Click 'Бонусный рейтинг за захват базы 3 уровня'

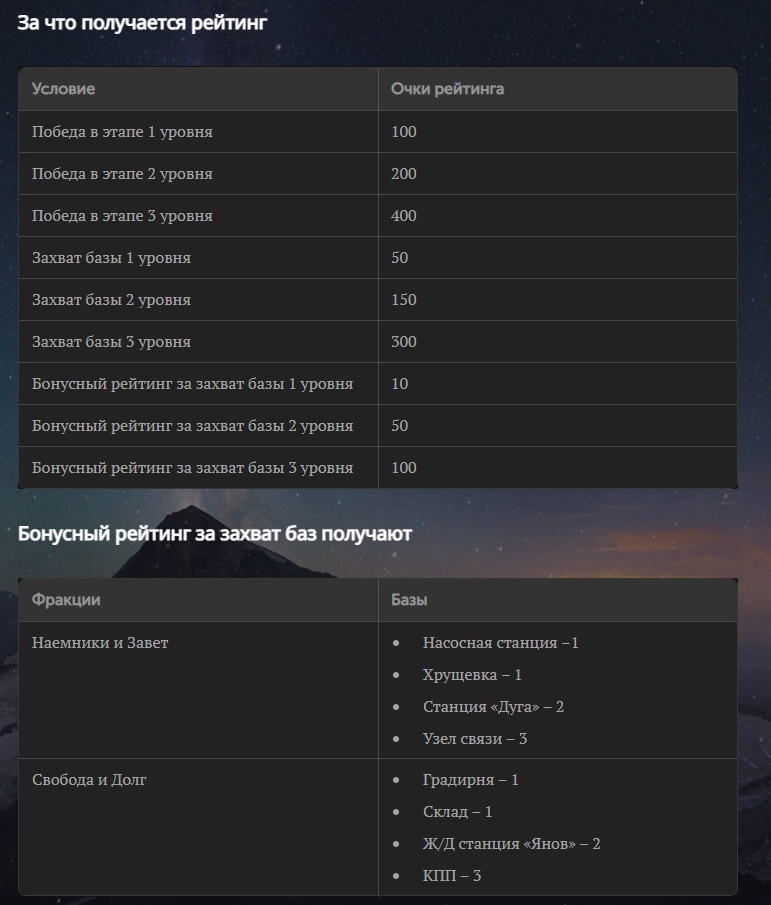point(192,468)
